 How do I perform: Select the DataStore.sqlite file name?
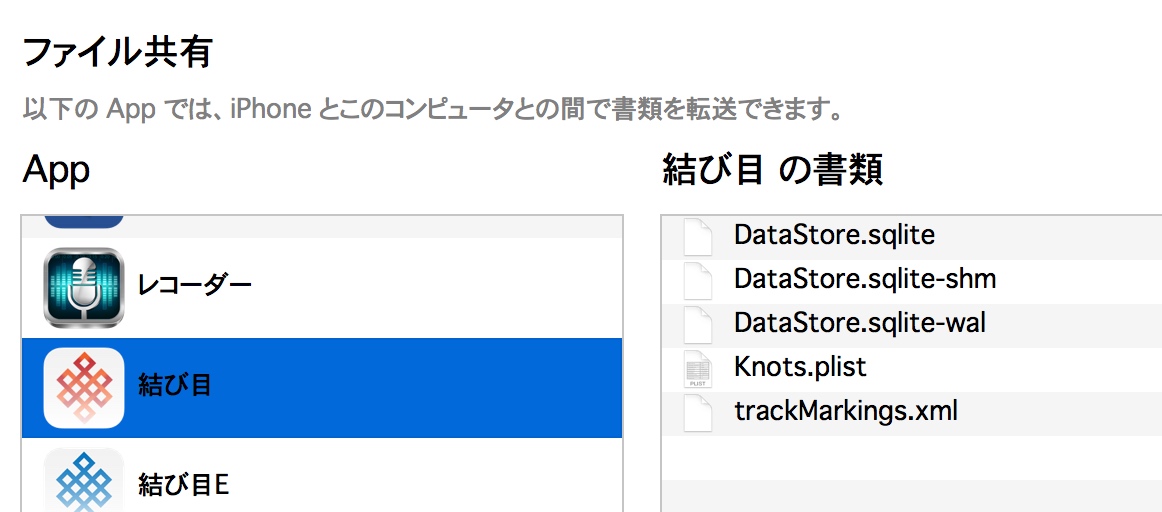click(x=834, y=235)
